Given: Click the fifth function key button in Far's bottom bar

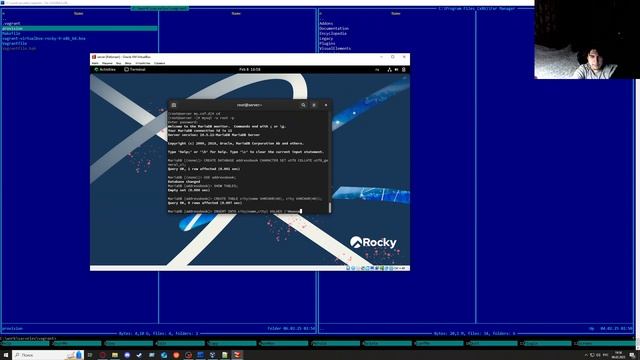Looking at the screenshot, I should pos(233,343).
